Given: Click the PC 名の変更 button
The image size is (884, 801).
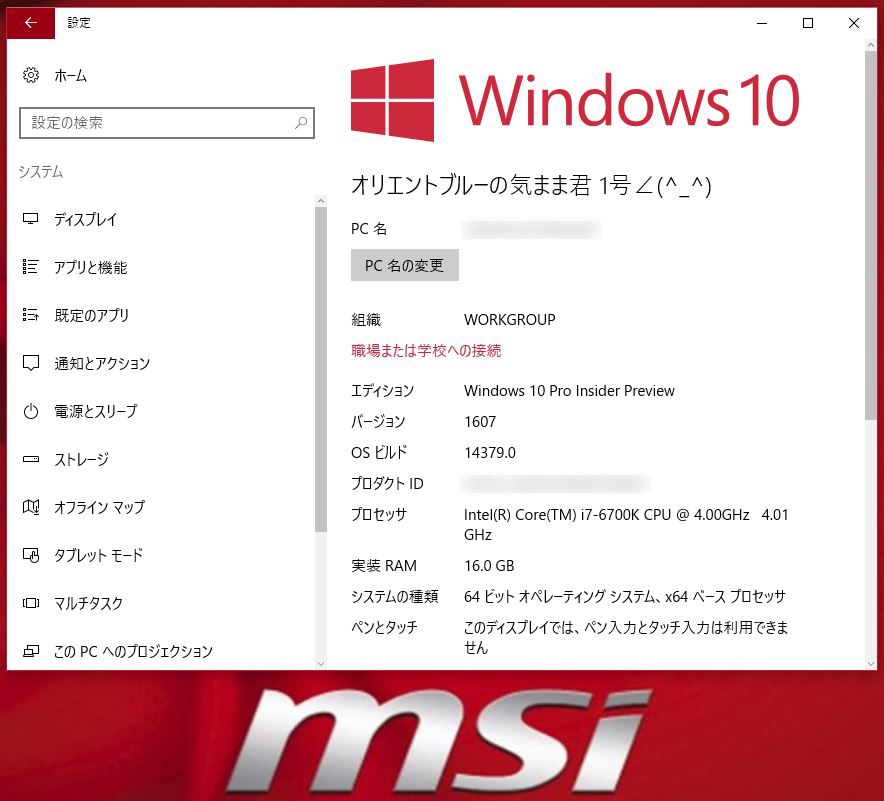Looking at the screenshot, I should click(405, 265).
